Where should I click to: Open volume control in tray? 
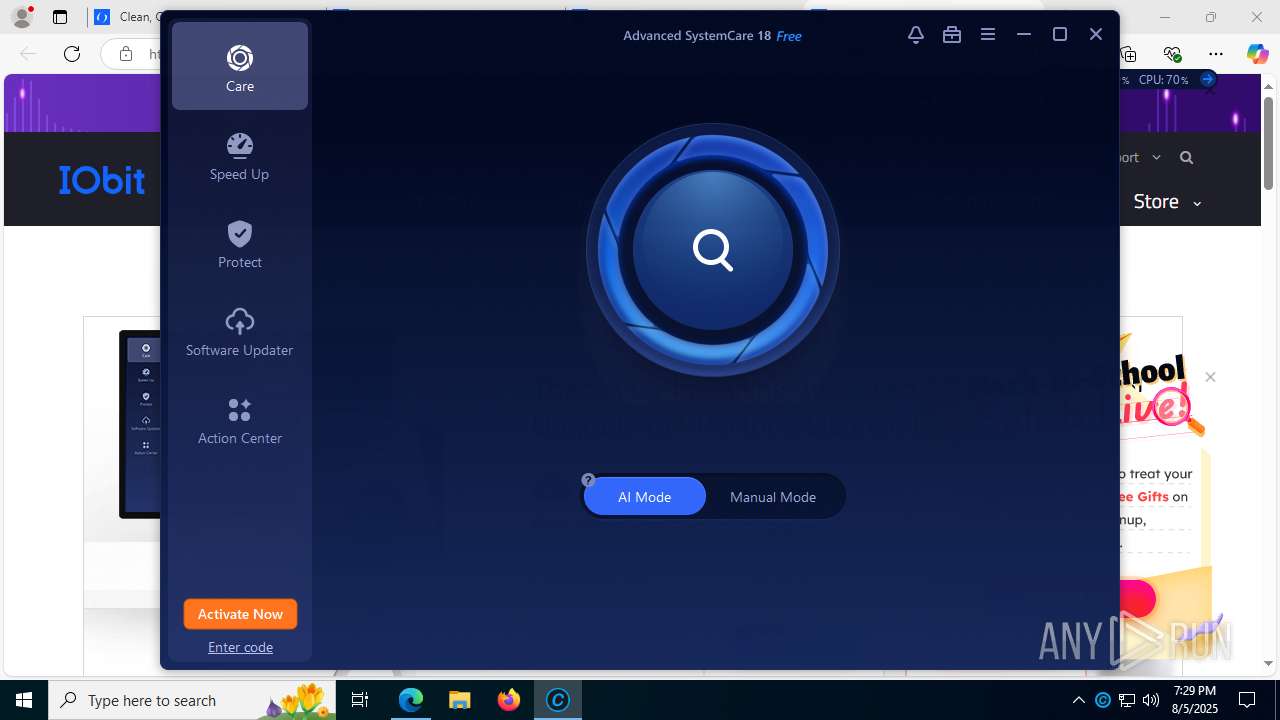(1151, 700)
